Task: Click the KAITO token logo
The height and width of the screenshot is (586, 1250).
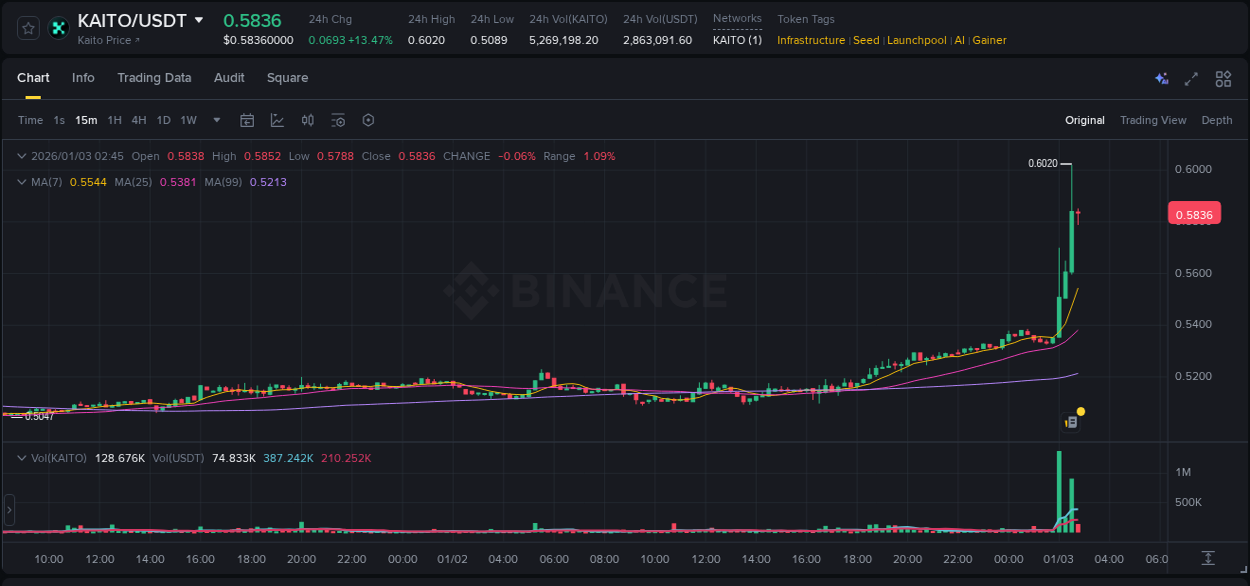Action: (x=58, y=27)
